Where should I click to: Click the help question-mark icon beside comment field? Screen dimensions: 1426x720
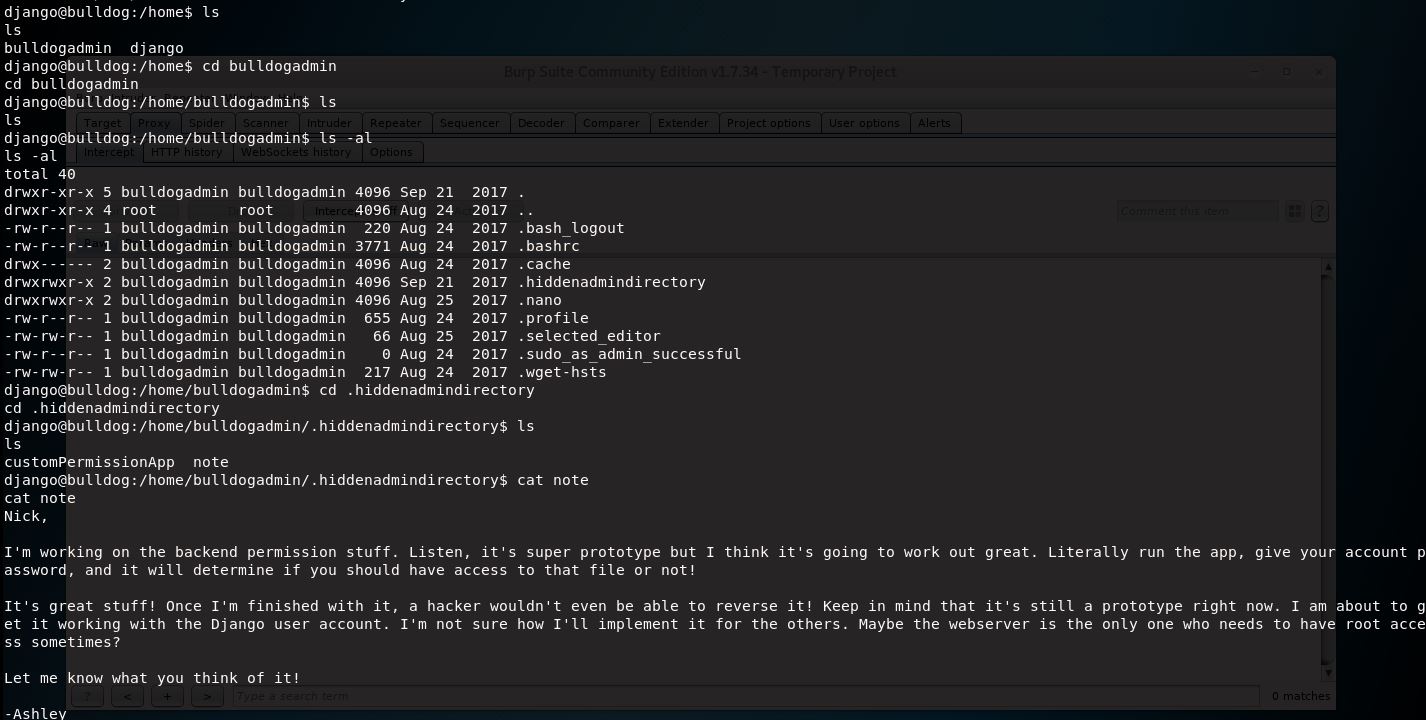(x=1319, y=211)
